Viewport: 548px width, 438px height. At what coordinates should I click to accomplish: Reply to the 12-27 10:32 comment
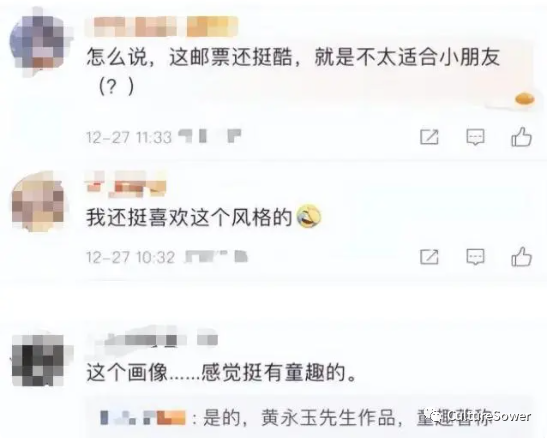point(475,257)
